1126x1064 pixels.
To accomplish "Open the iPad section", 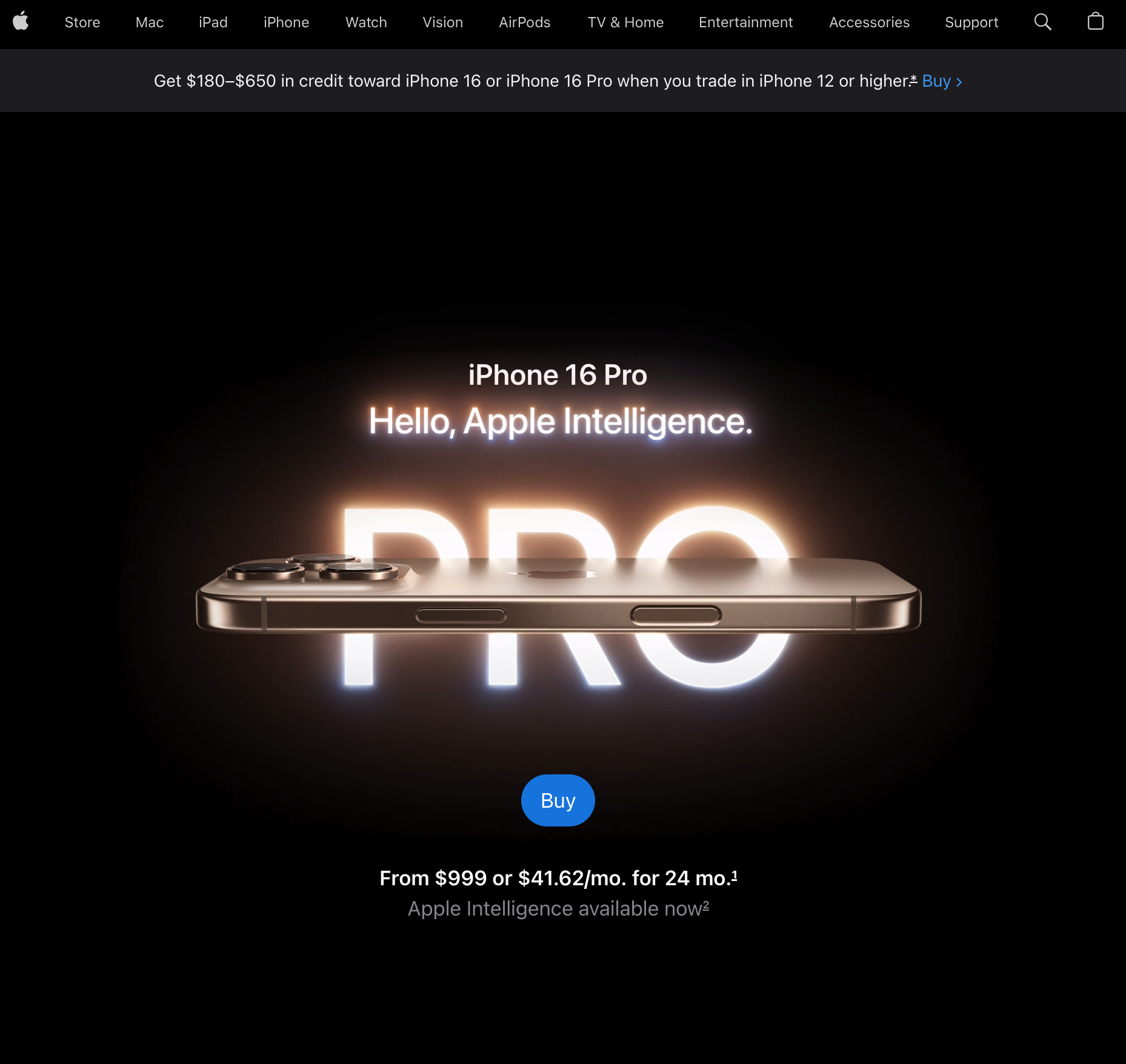I will 213,23.
